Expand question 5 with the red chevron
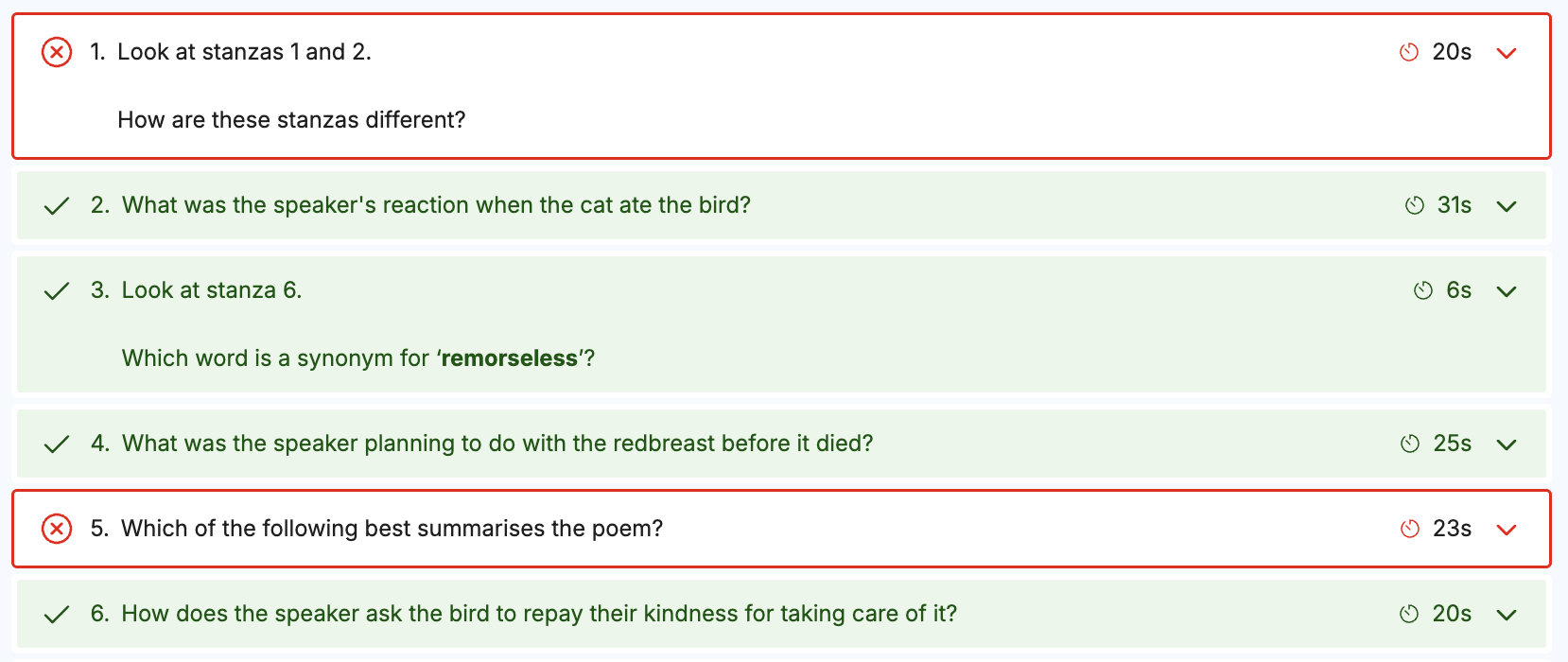 [1507, 530]
